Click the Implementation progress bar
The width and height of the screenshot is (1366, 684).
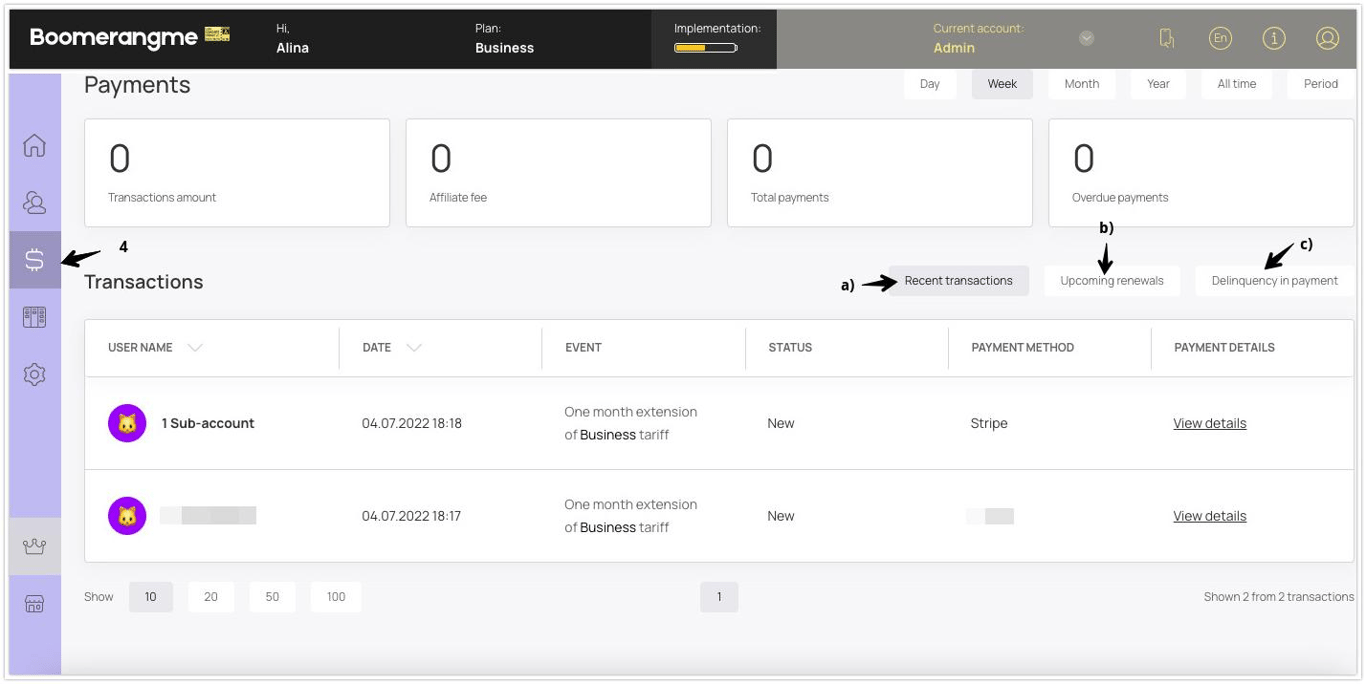point(706,48)
